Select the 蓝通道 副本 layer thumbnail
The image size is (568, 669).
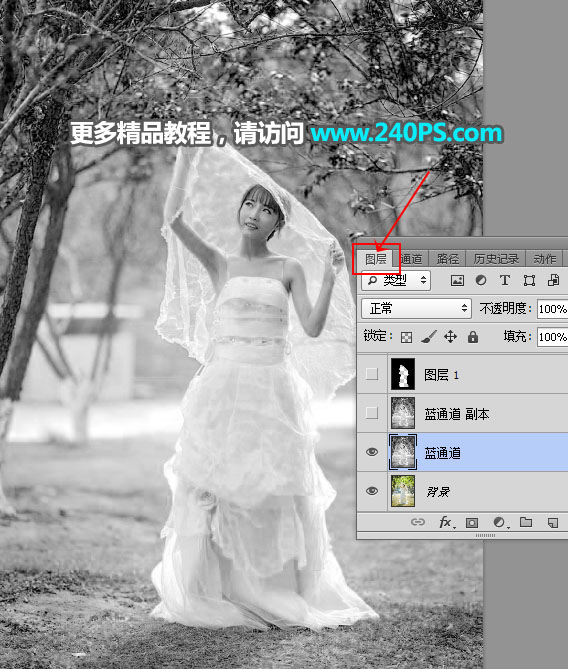(402, 413)
